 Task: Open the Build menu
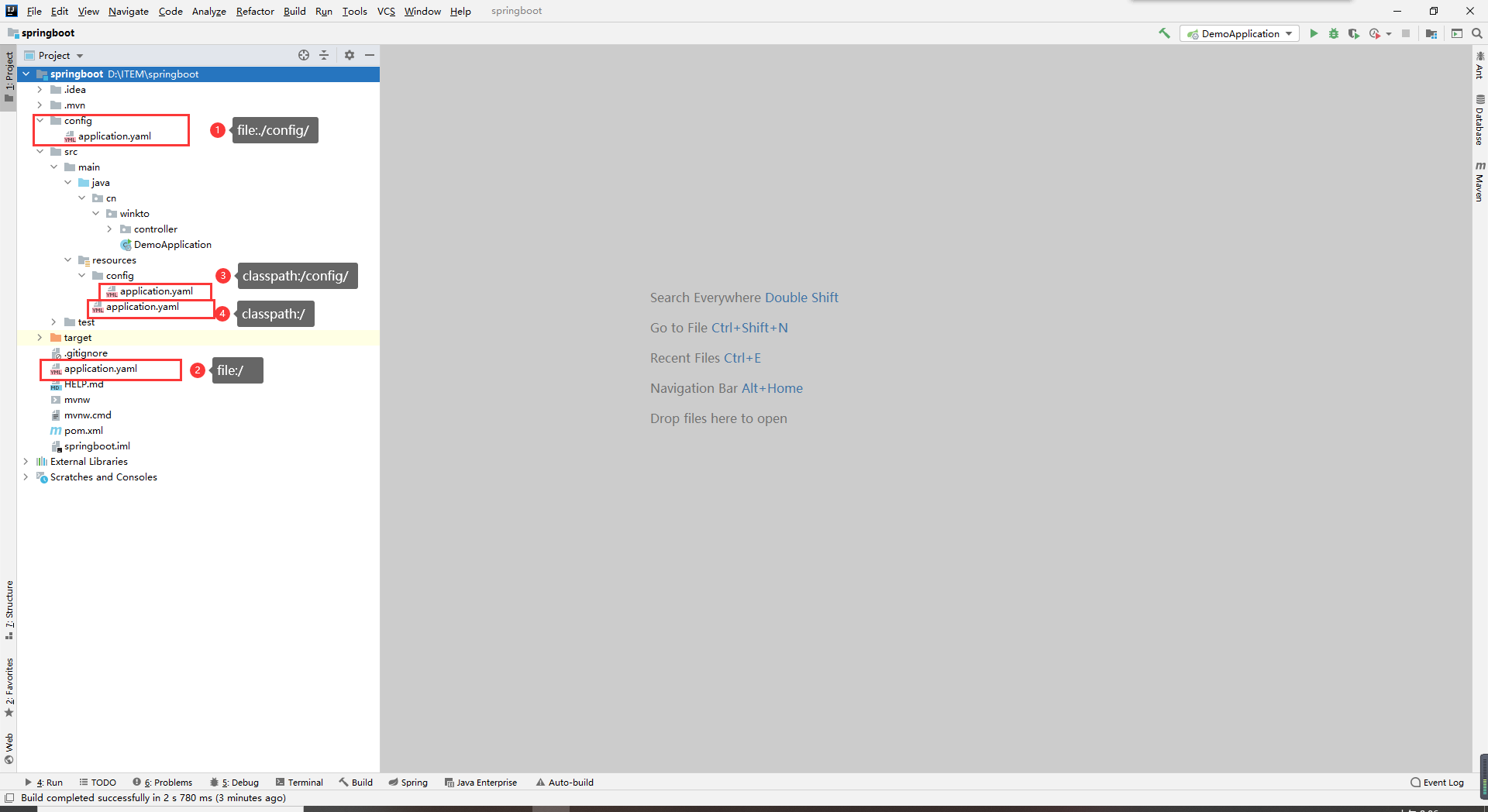click(294, 11)
